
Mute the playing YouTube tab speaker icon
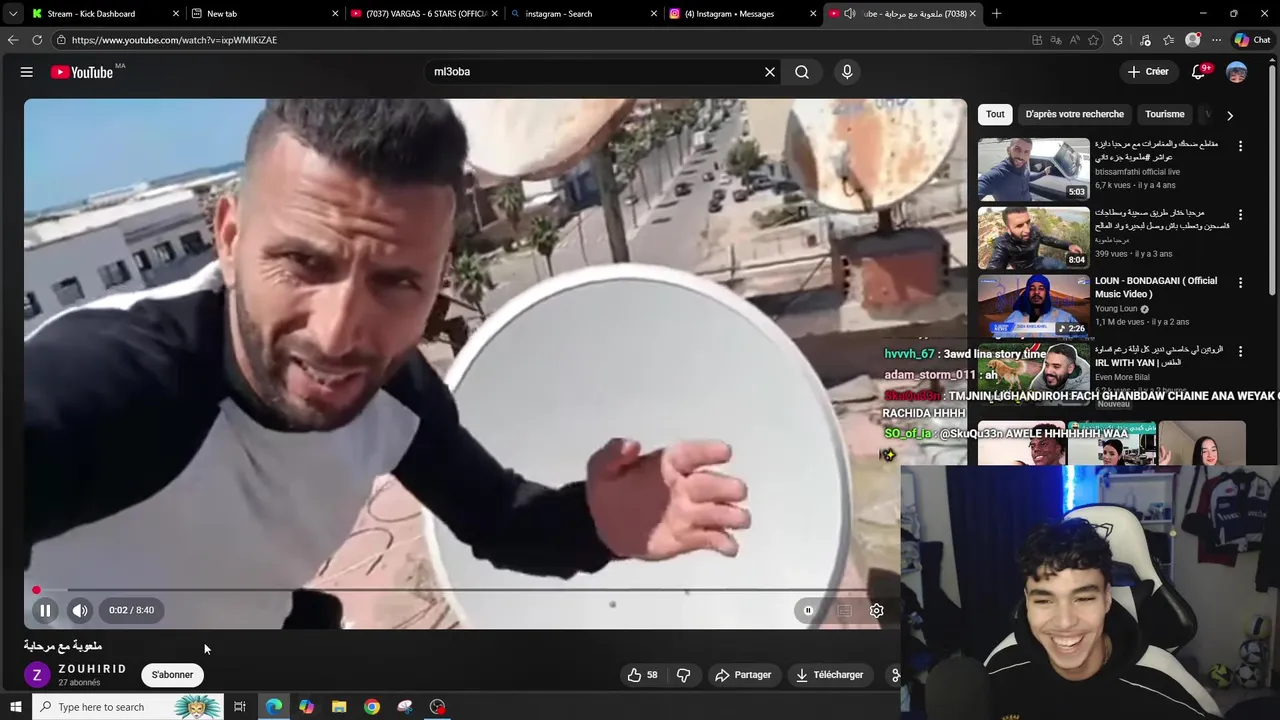pos(849,14)
